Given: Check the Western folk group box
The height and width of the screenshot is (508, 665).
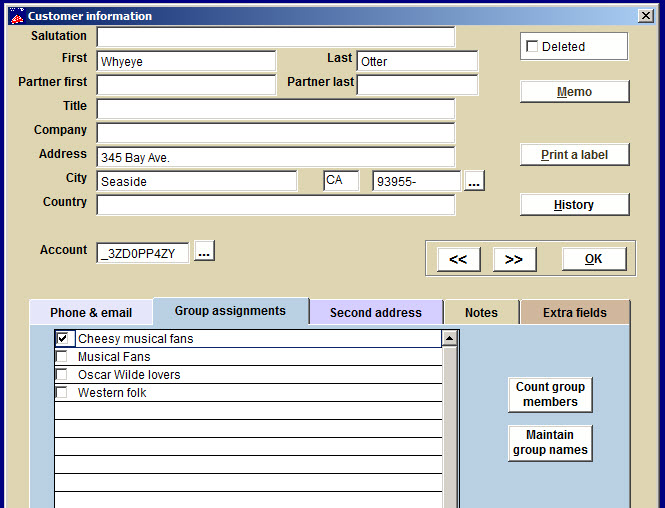Looking at the screenshot, I should (x=61, y=392).
